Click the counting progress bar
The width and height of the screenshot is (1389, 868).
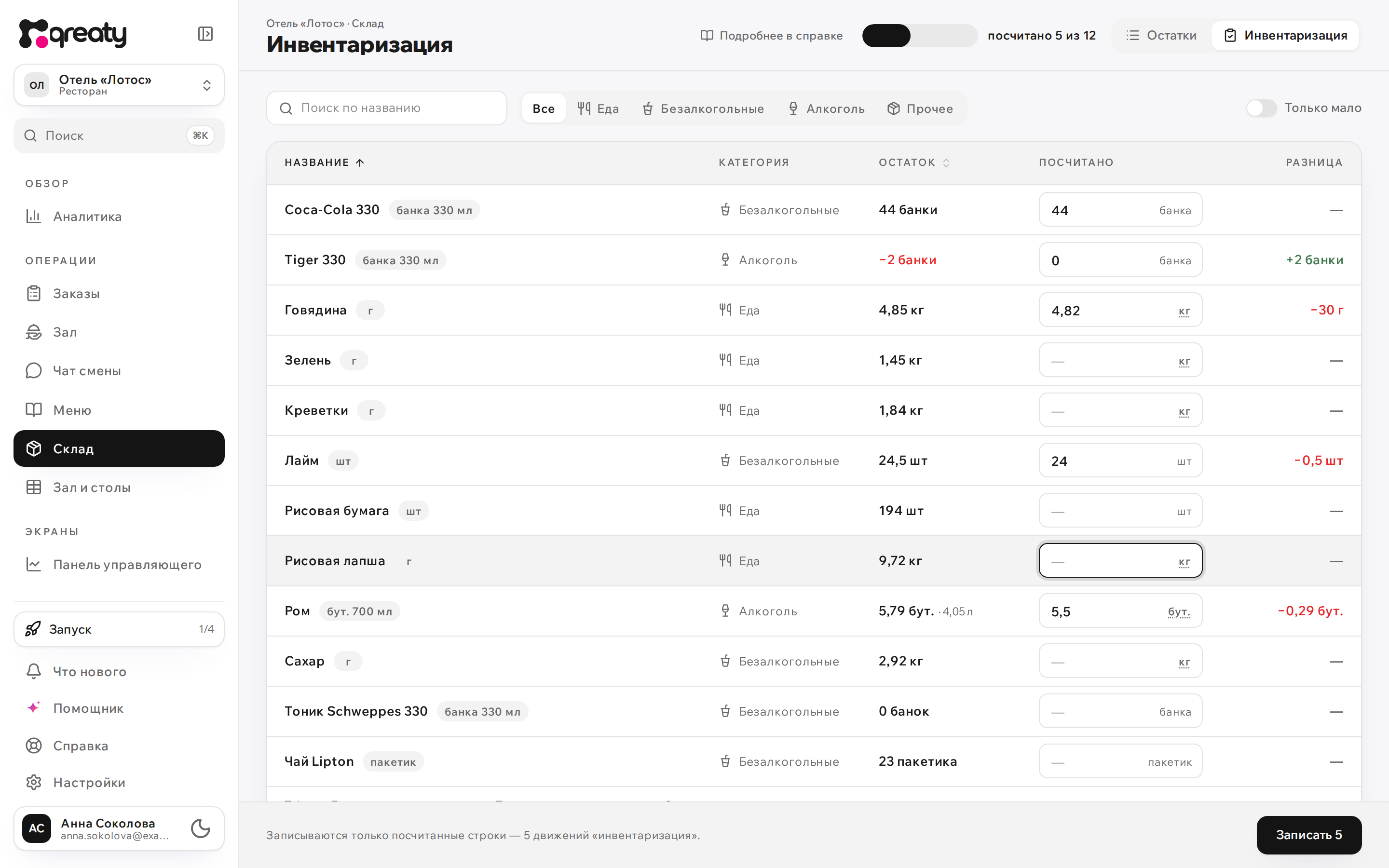(x=920, y=36)
